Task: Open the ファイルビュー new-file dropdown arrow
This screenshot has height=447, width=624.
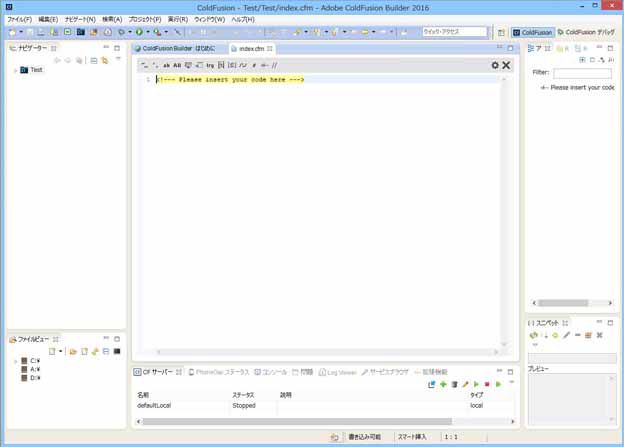Action: (60, 351)
